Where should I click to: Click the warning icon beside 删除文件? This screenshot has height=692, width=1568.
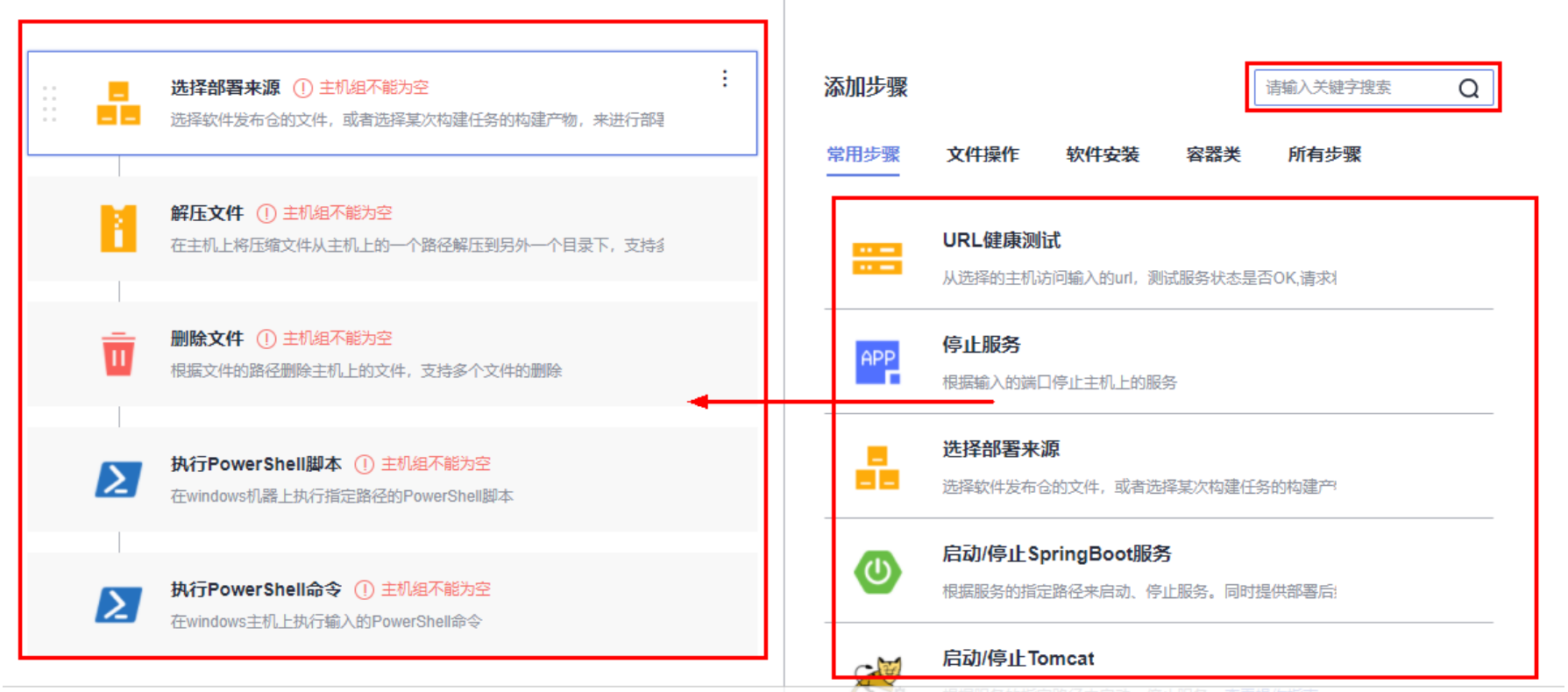pos(266,339)
